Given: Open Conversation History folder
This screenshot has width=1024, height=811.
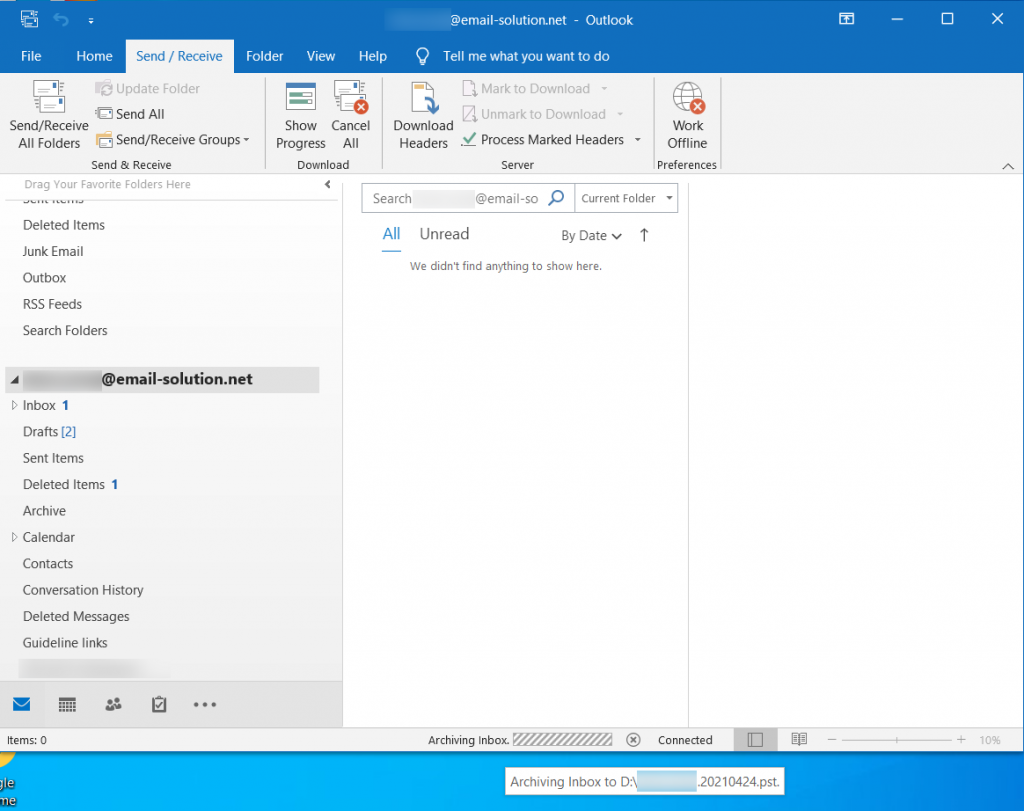Looking at the screenshot, I should coord(83,590).
